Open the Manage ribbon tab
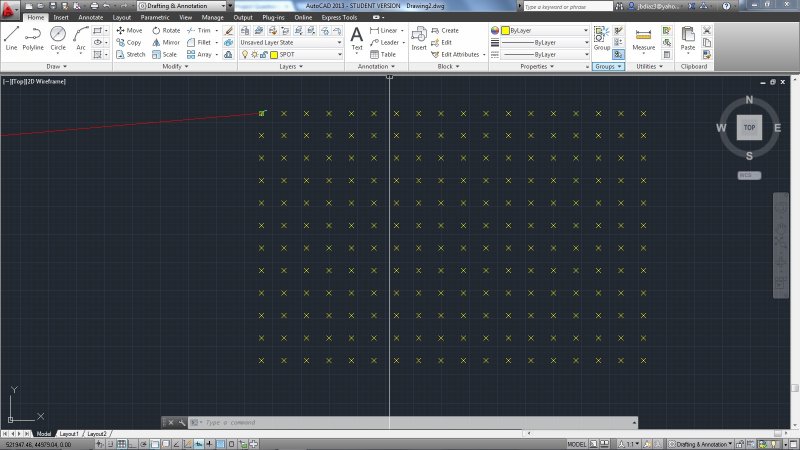The image size is (800, 450). pos(212,17)
